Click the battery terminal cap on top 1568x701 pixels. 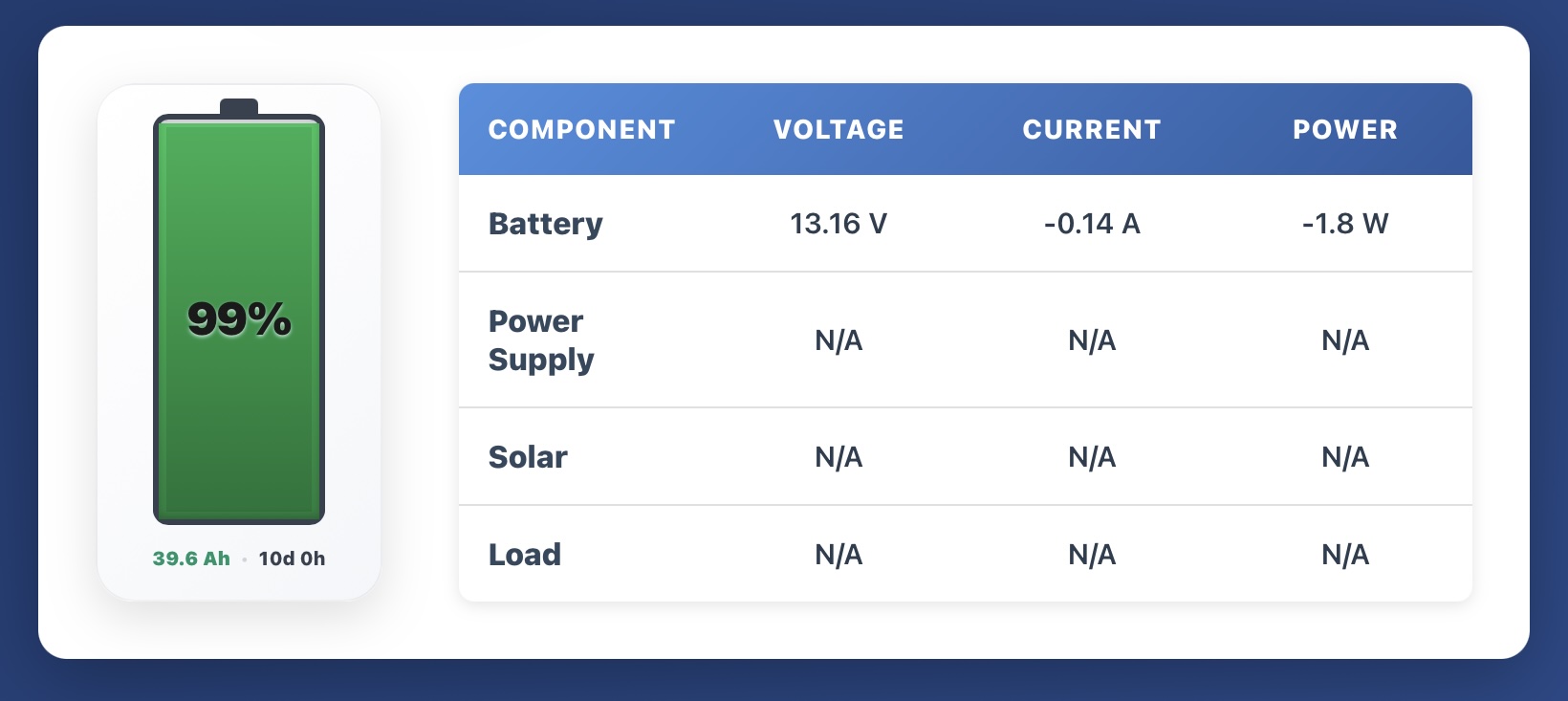[239, 106]
